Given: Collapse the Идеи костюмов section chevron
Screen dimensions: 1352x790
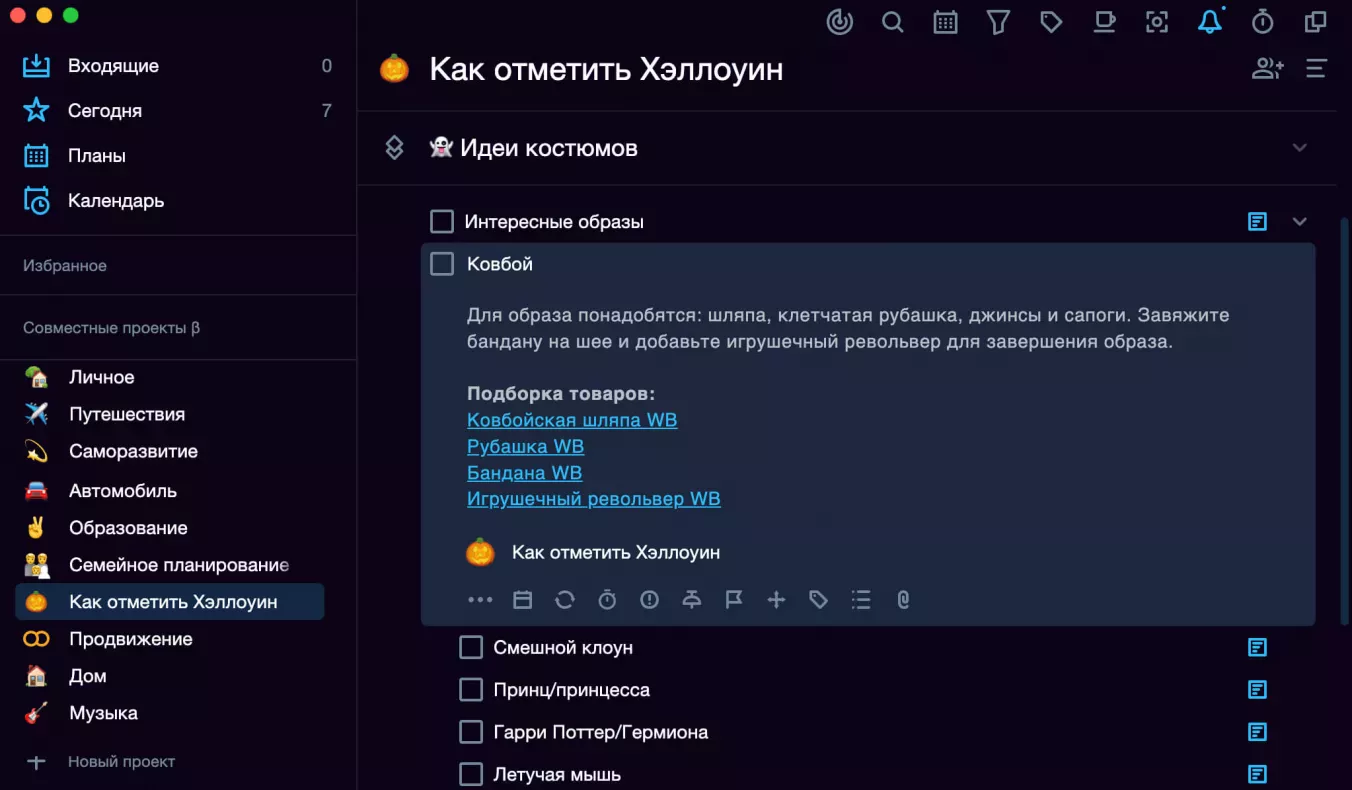Looking at the screenshot, I should click(1300, 148).
